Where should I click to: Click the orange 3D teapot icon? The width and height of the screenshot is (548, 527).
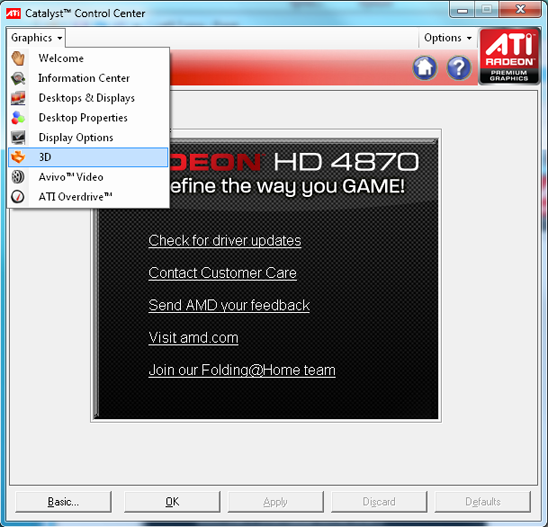click(18, 157)
